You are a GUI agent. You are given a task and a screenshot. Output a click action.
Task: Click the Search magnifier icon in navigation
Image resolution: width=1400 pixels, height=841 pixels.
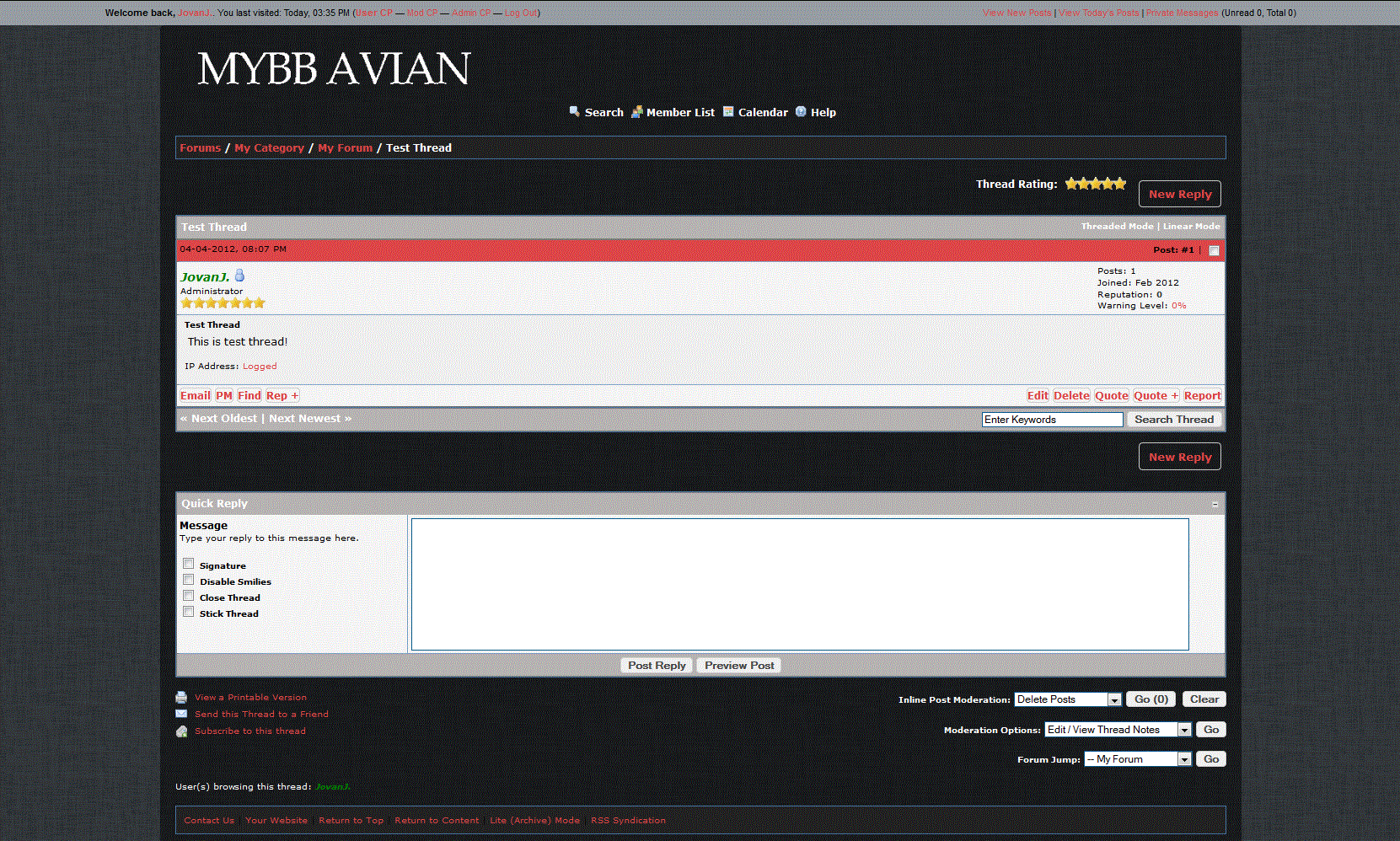[574, 111]
